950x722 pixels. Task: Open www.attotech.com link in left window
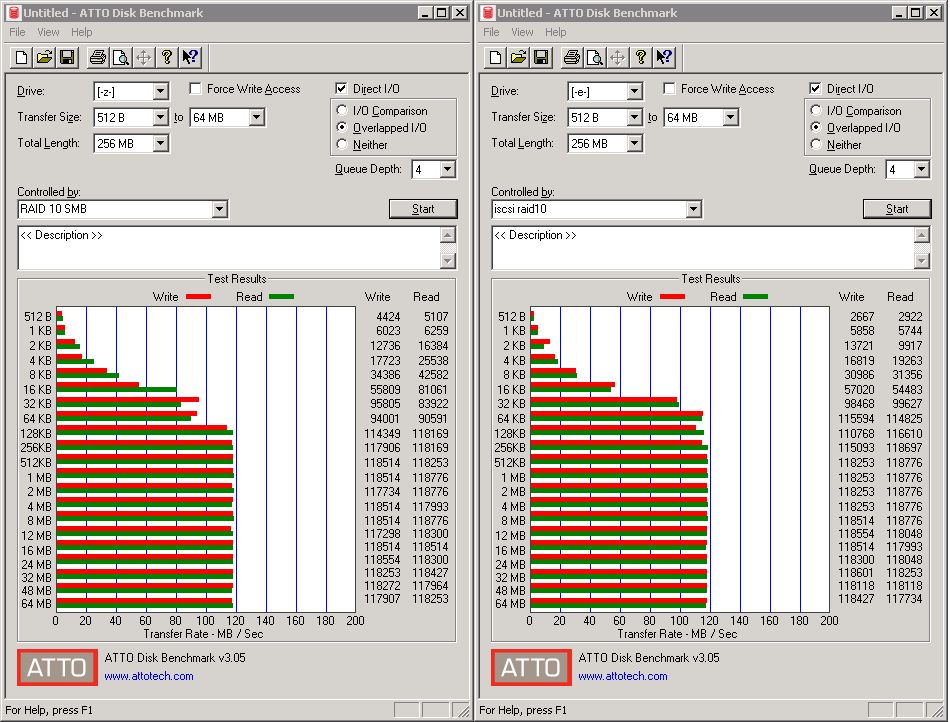149,676
